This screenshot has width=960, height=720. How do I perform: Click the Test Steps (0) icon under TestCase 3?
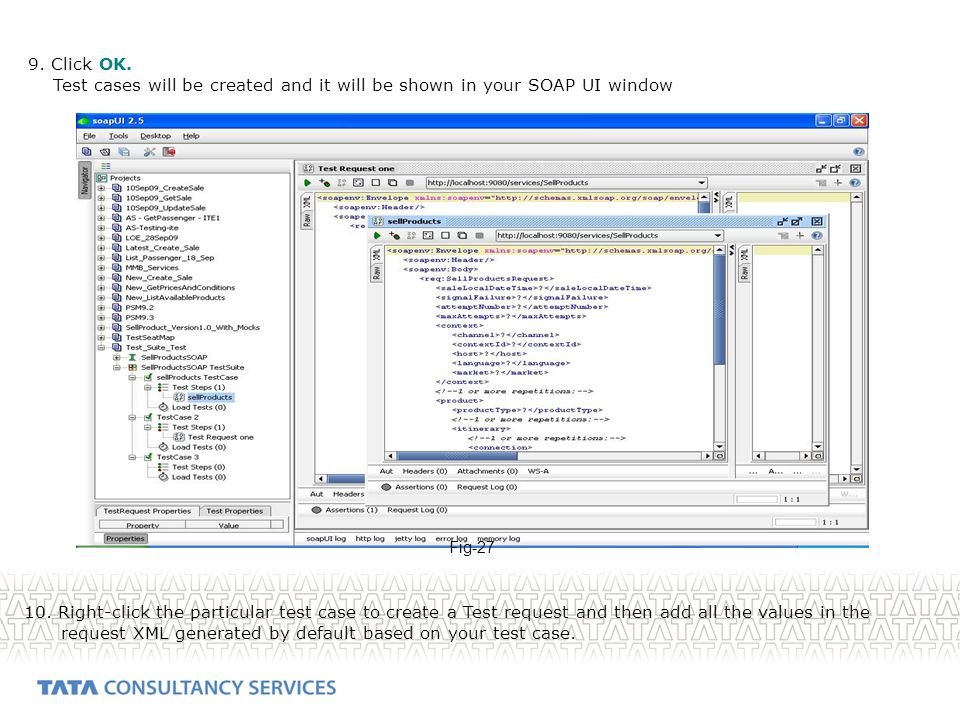click(163, 467)
